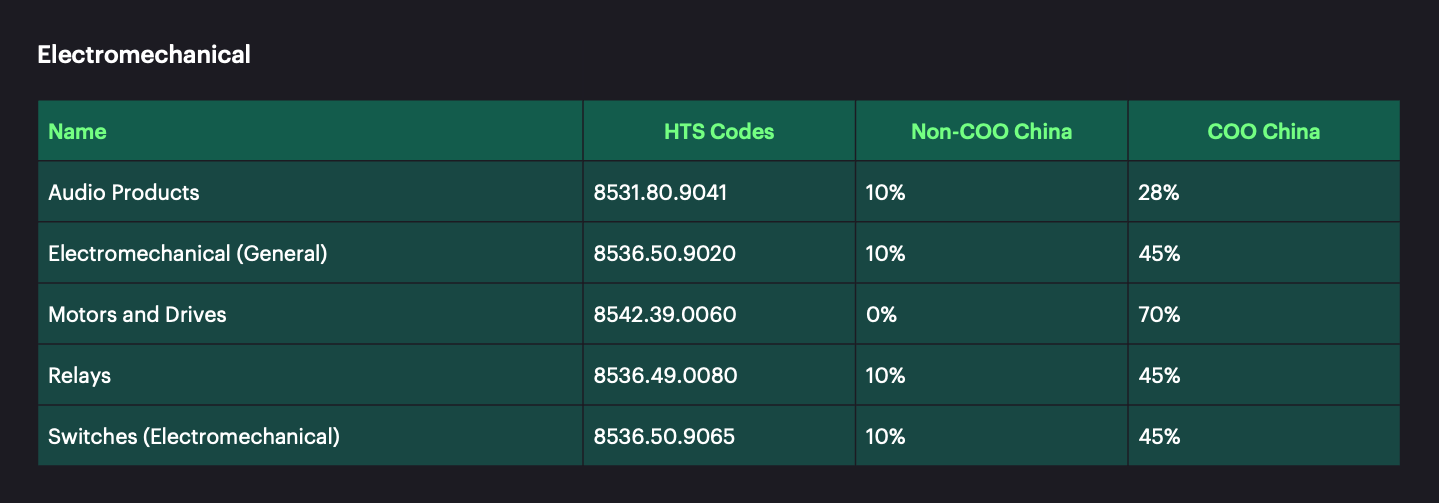1439x503 pixels.
Task: Click the Electromechanical section heading
Action: click(x=144, y=54)
